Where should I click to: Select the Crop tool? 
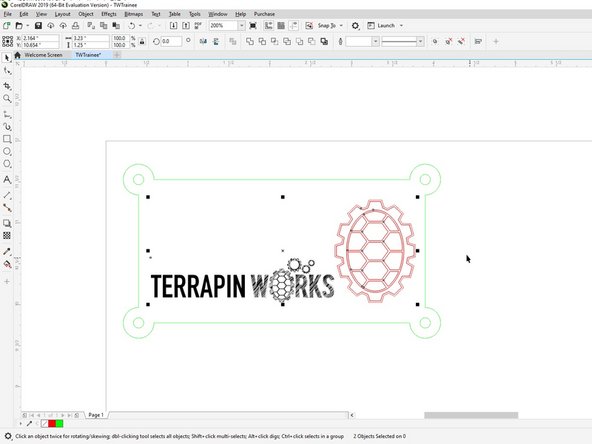pos(7,86)
